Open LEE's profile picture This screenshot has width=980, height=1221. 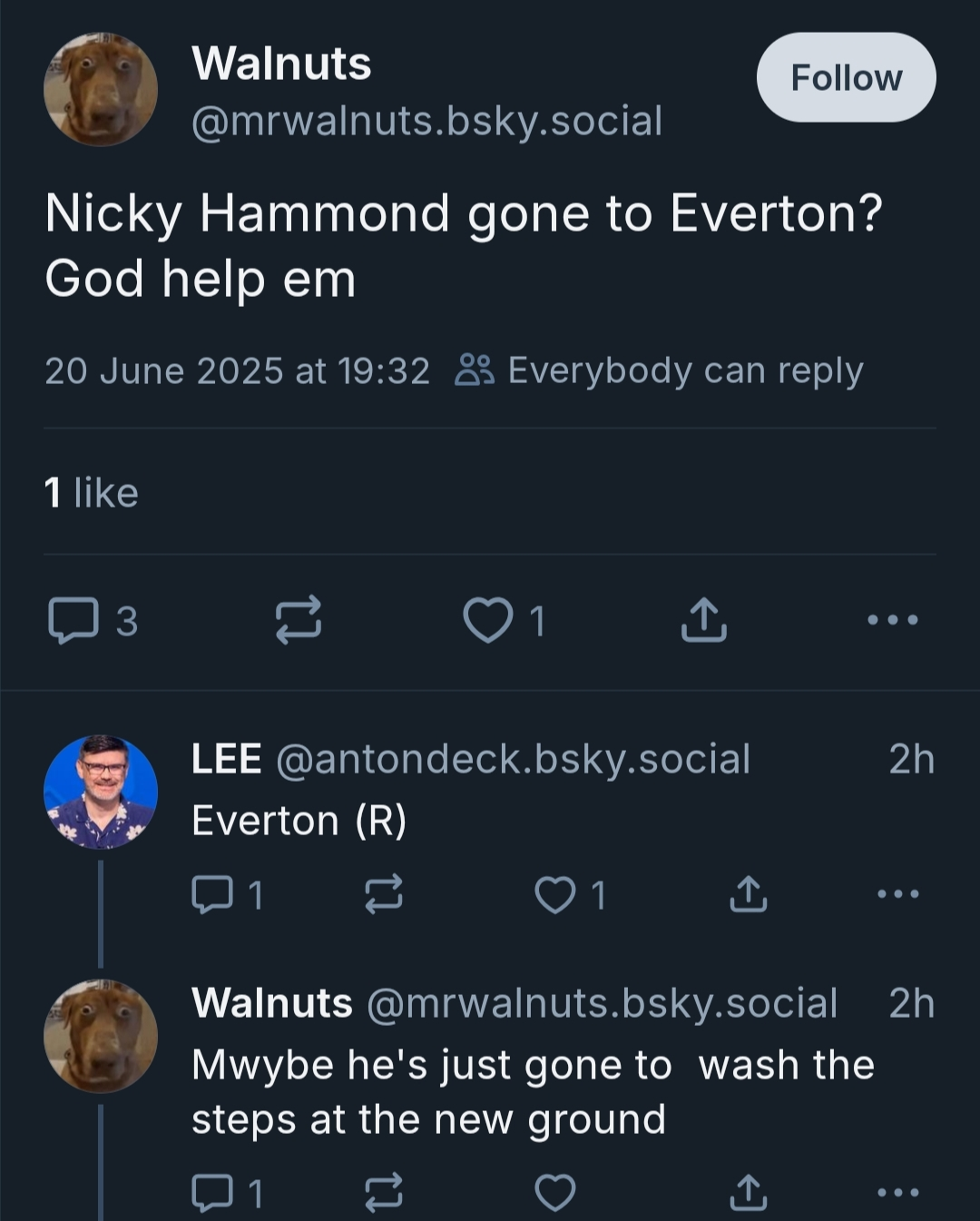click(101, 792)
